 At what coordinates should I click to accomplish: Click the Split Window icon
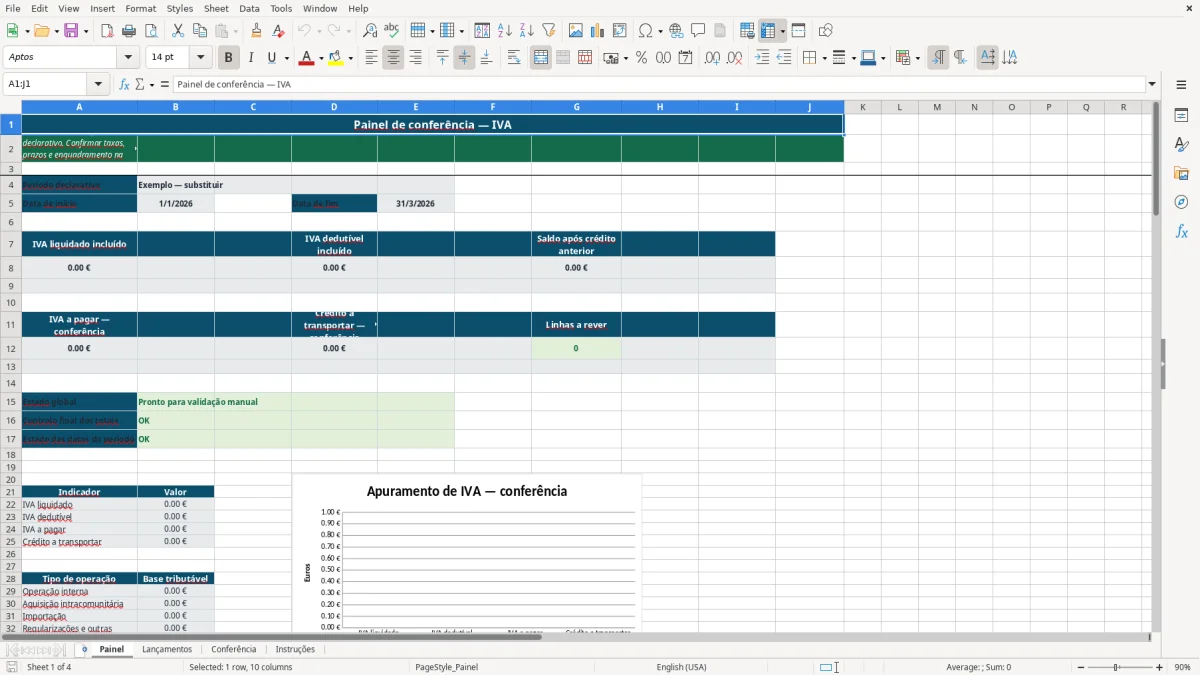click(x=798, y=31)
